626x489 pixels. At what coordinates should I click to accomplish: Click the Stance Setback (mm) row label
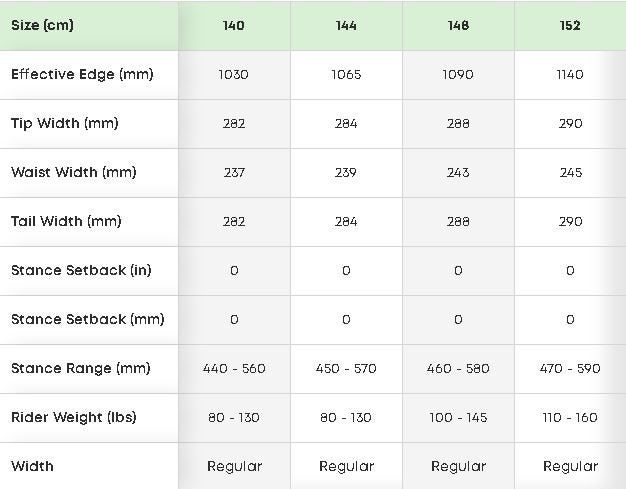[87, 319]
